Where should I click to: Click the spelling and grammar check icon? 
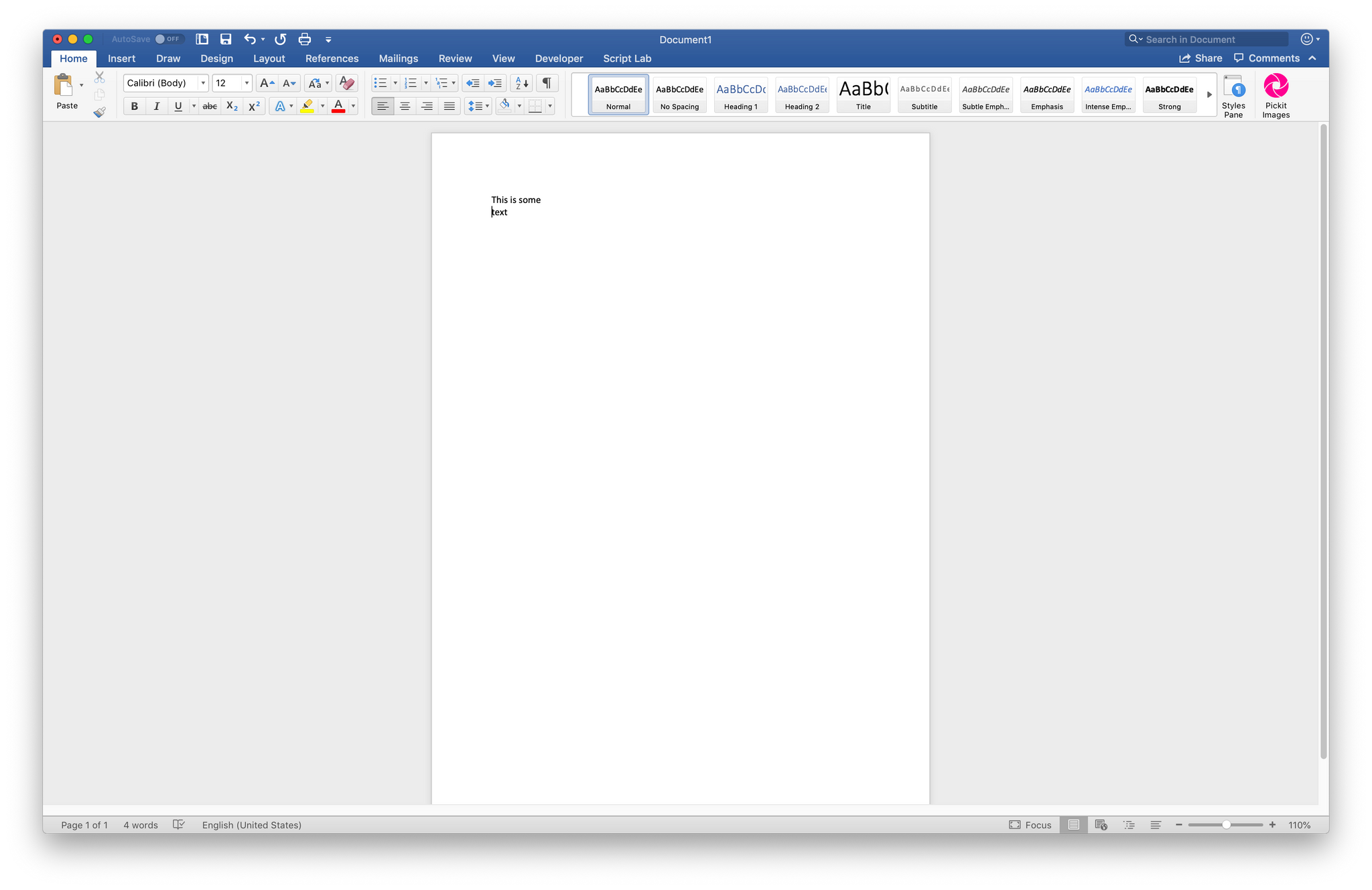point(178,825)
